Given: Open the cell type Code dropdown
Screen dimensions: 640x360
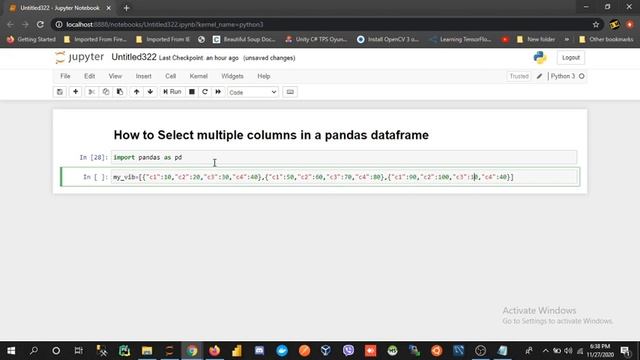Looking at the screenshot, I should pyautogui.click(x=253, y=92).
